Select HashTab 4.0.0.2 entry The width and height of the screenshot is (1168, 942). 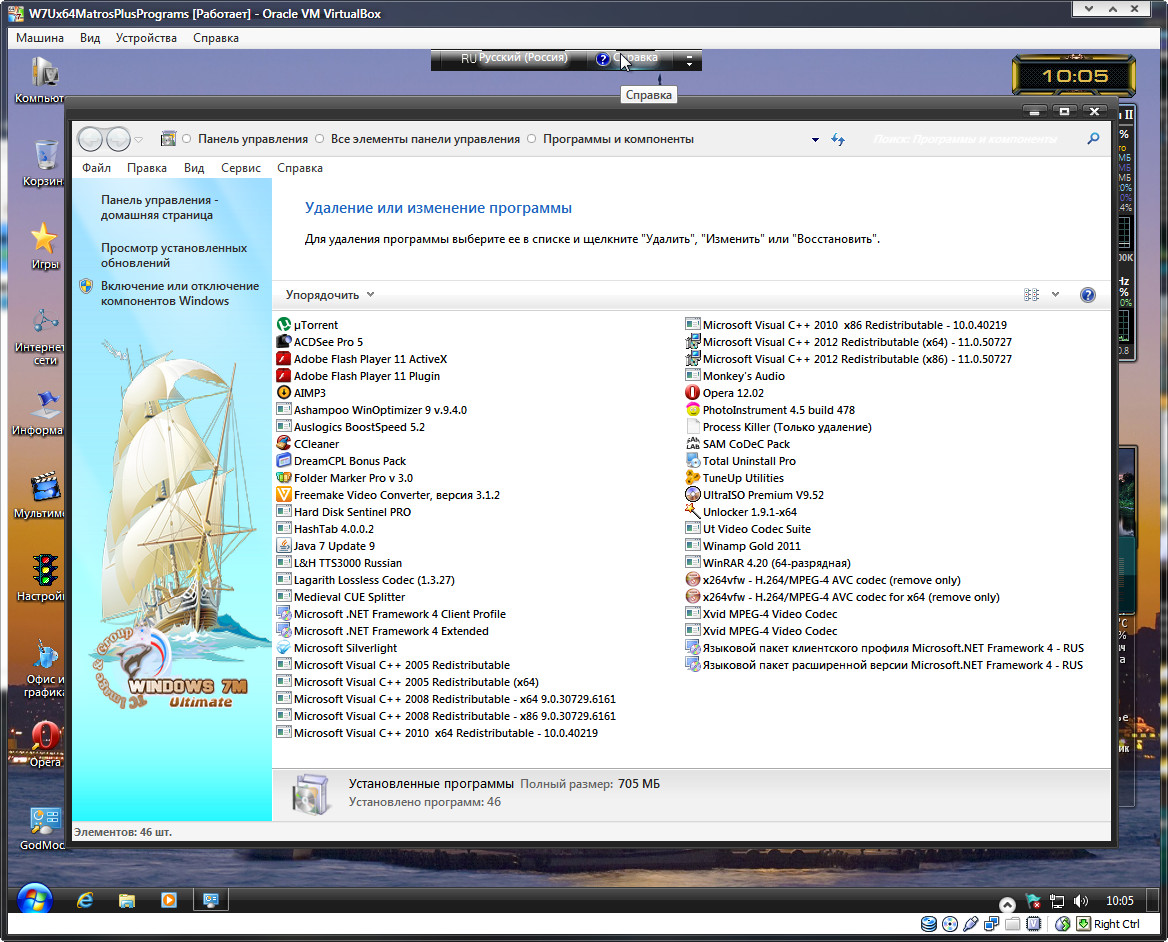[x=326, y=529]
